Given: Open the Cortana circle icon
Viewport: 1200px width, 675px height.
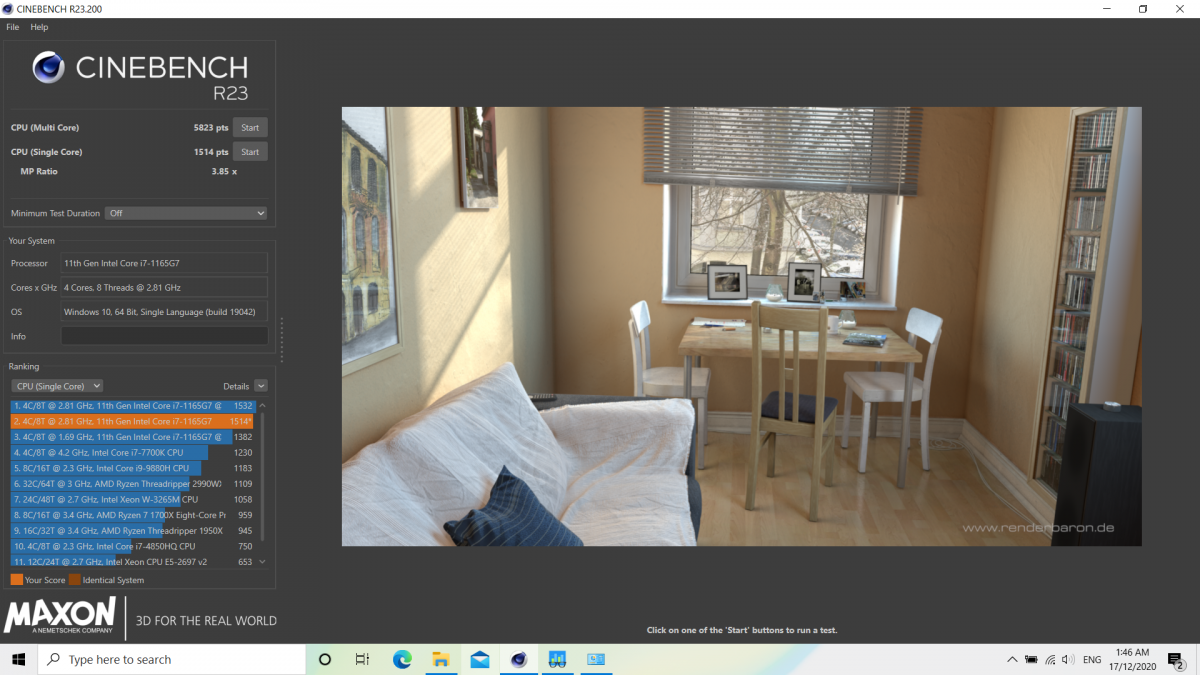Looking at the screenshot, I should click(x=325, y=659).
